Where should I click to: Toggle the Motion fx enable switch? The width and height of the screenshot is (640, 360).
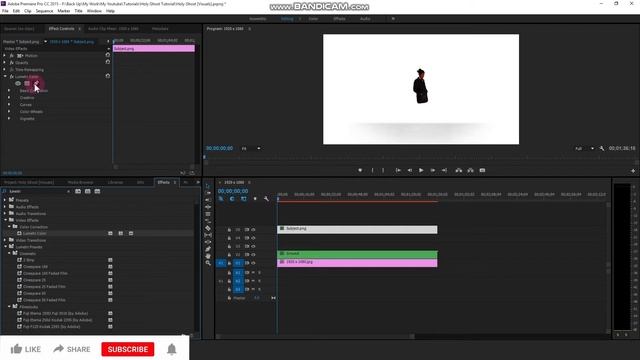12,56
